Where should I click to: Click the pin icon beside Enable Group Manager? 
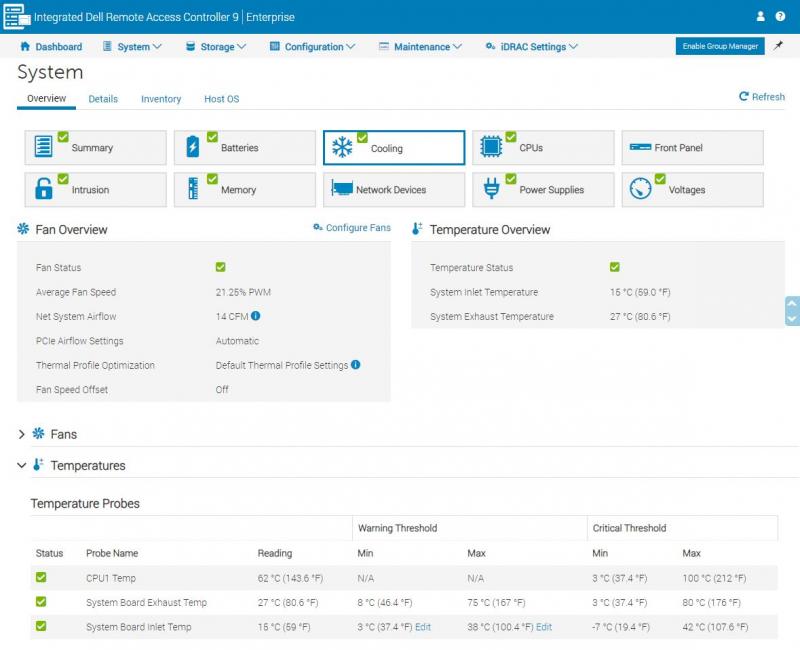[x=779, y=46]
